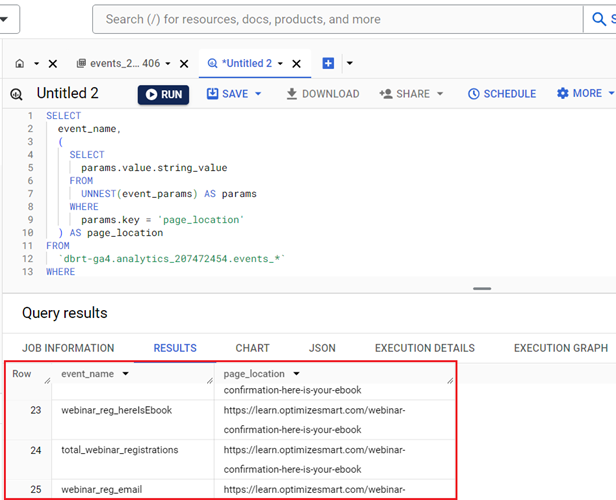The height and width of the screenshot is (500, 616).
Task: Close the home tab
Action: tap(53, 64)
